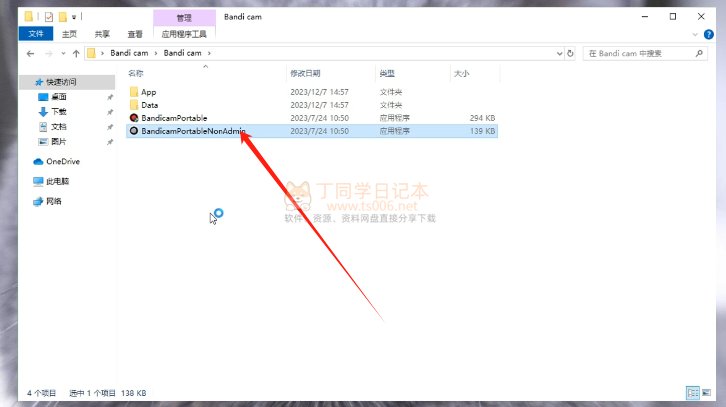726x407 pixels.
Task: Open the address bar history dropdown
Action: click(559, 54)
